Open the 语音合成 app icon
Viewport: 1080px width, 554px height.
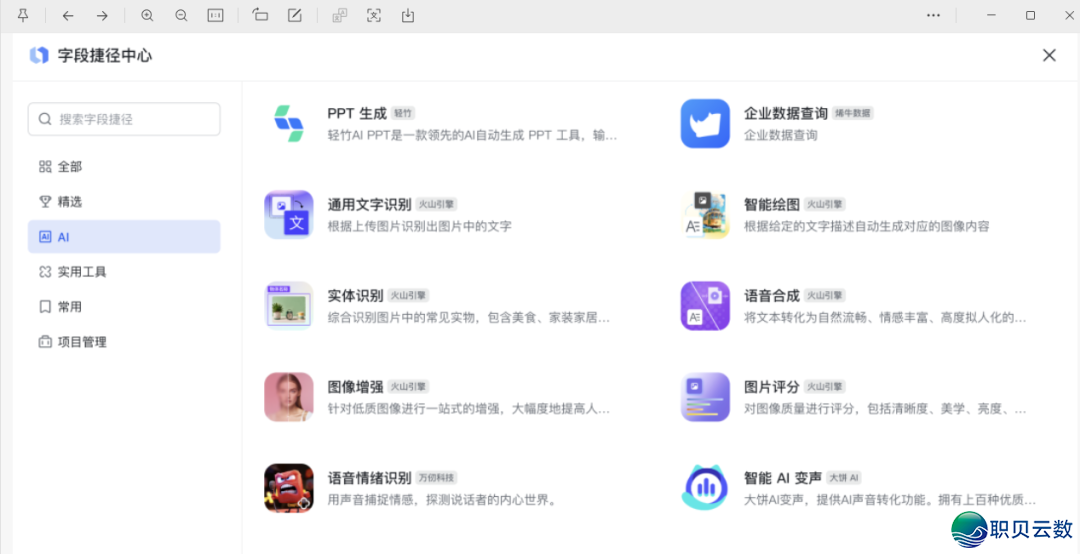click(x=705, y=305)
